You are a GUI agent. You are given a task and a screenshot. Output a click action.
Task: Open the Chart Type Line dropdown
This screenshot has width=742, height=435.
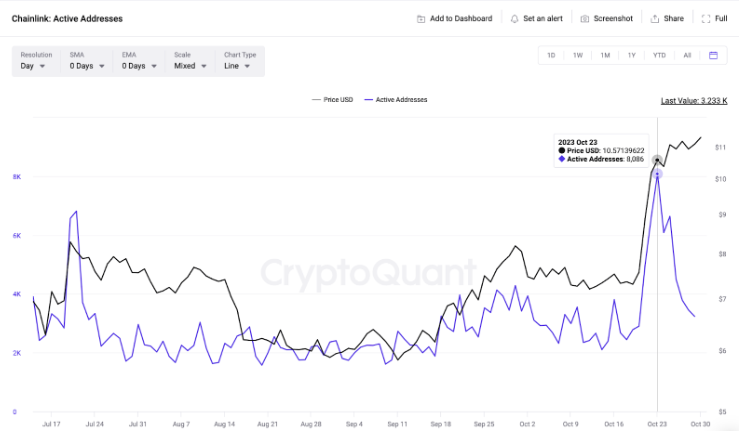[x=240, y=62]
